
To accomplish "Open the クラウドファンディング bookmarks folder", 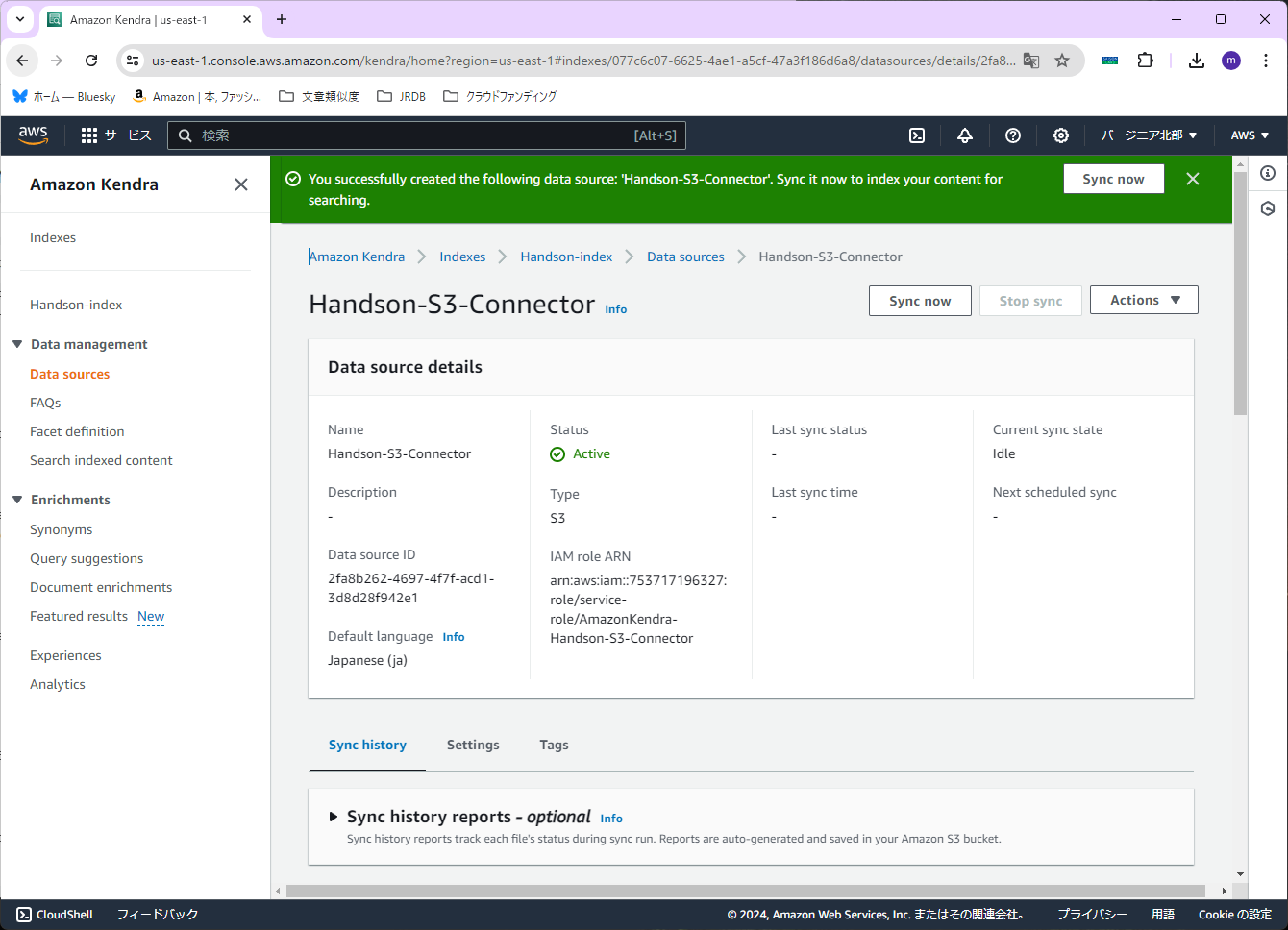I will (x=500, y=96).
